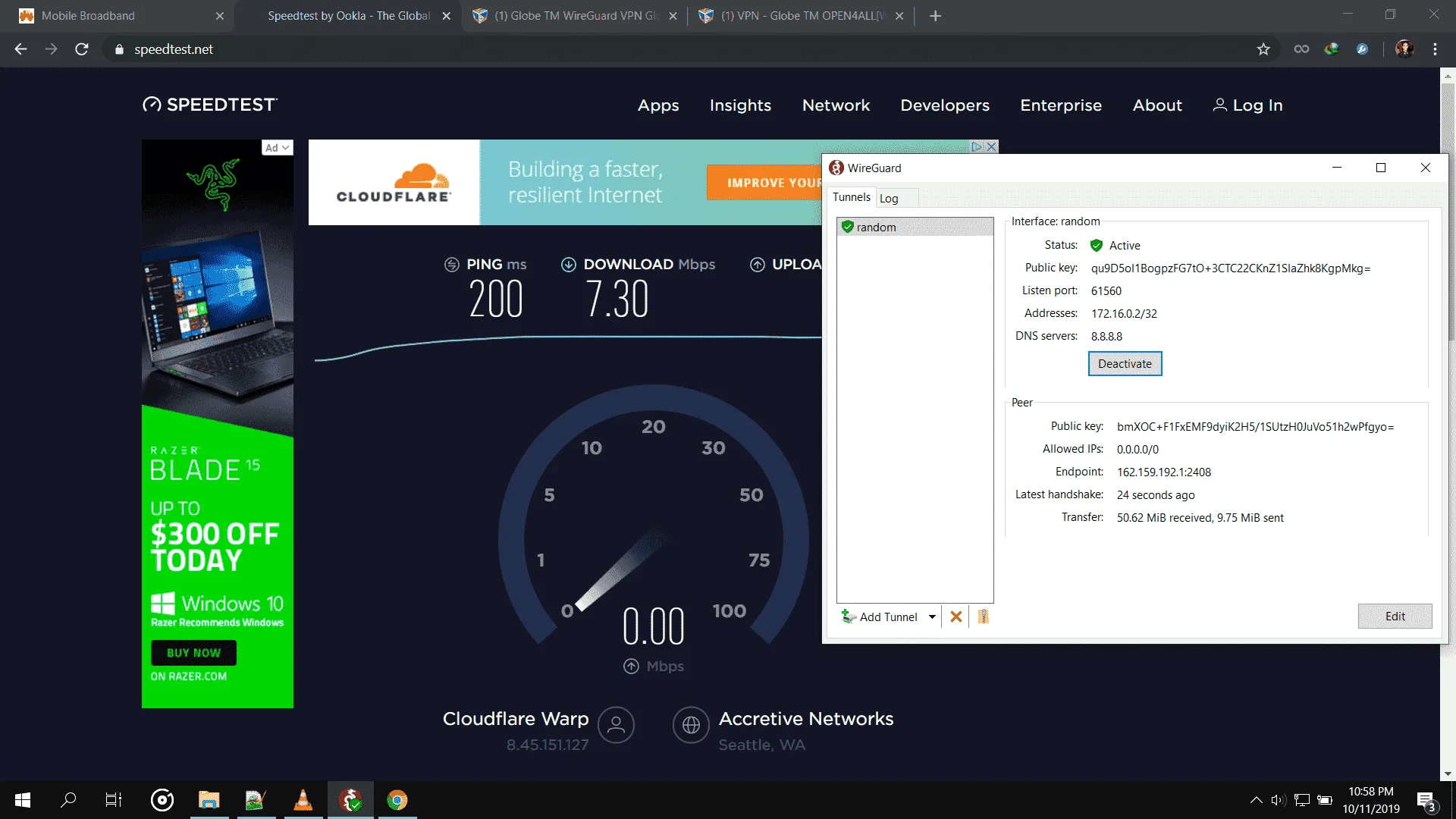Click the Speedtest logo
1456x819 pixels.
tap(210, 105)
